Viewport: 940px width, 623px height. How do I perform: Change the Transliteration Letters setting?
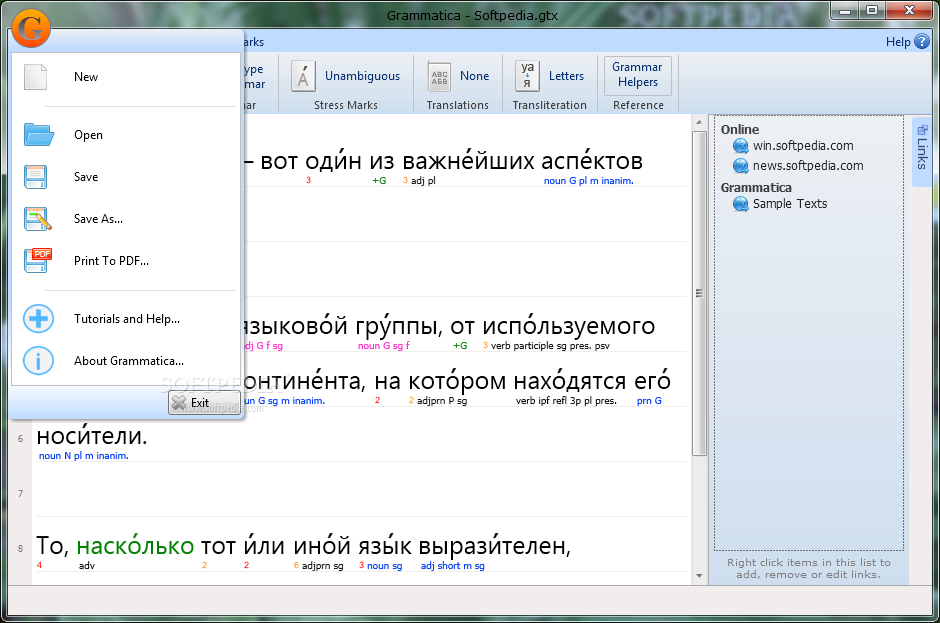(x=566, y=76)
